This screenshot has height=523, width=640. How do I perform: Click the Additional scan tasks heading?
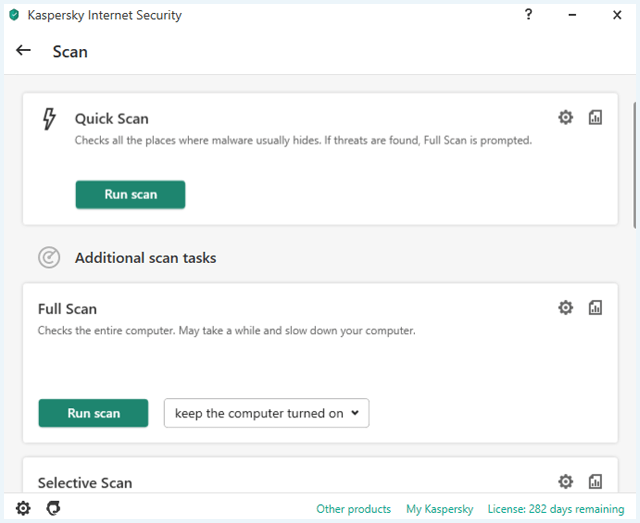[146, 258]
